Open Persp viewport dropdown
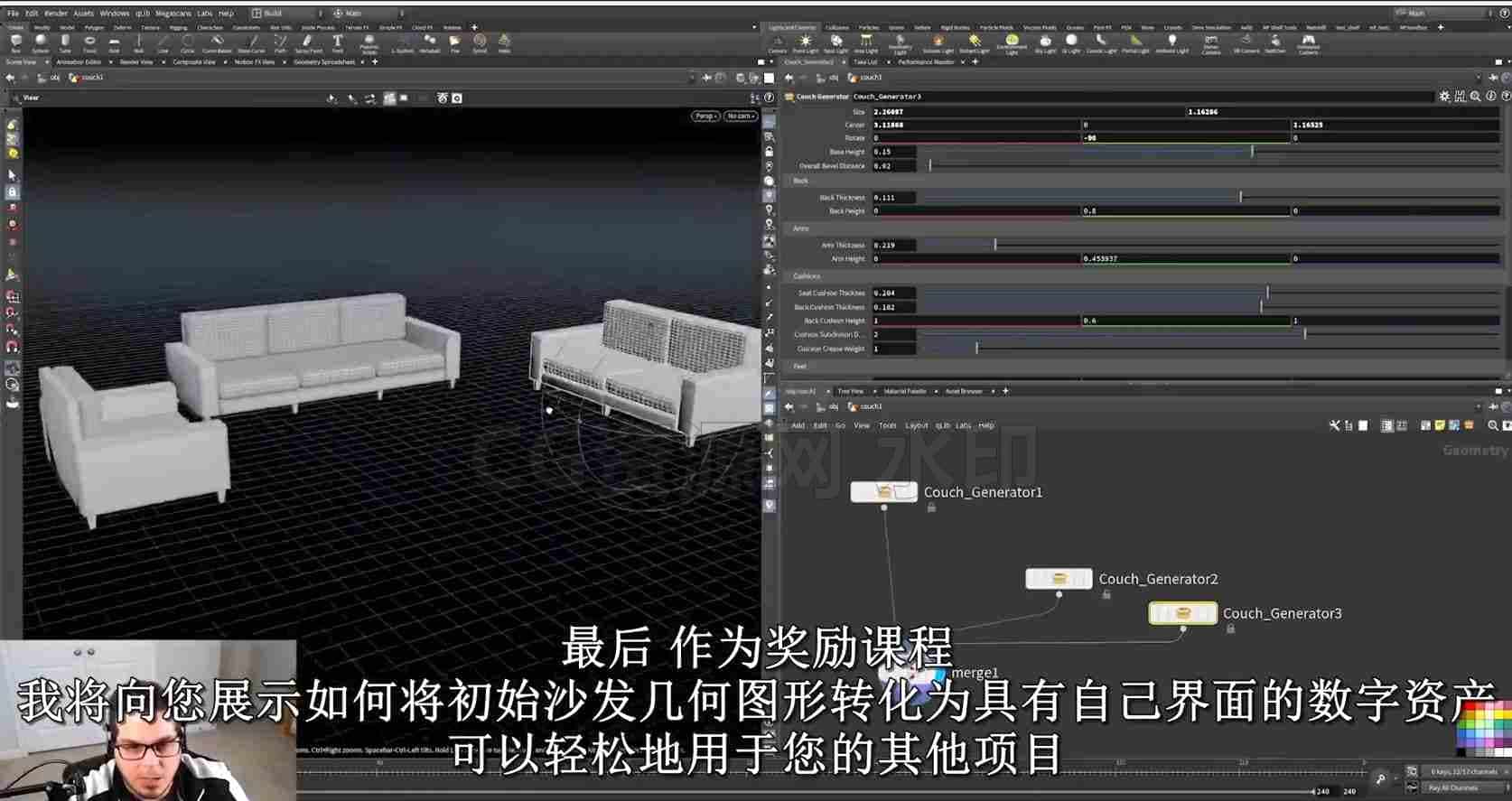The width and height of the screenshot is (1512, 801). point(705,116)
